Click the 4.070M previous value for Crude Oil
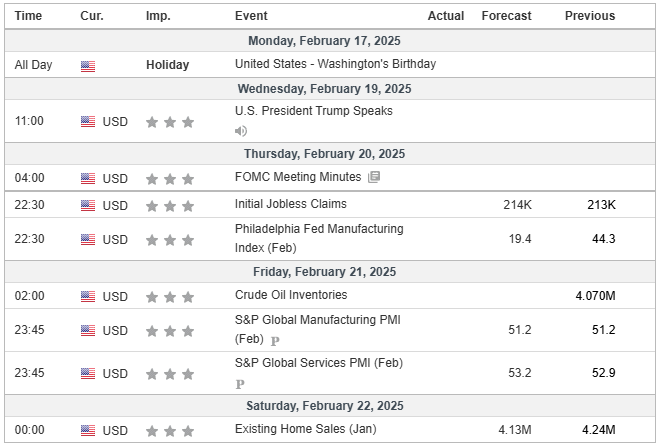Viewport: 660px width, 448px height. [595, 296]
